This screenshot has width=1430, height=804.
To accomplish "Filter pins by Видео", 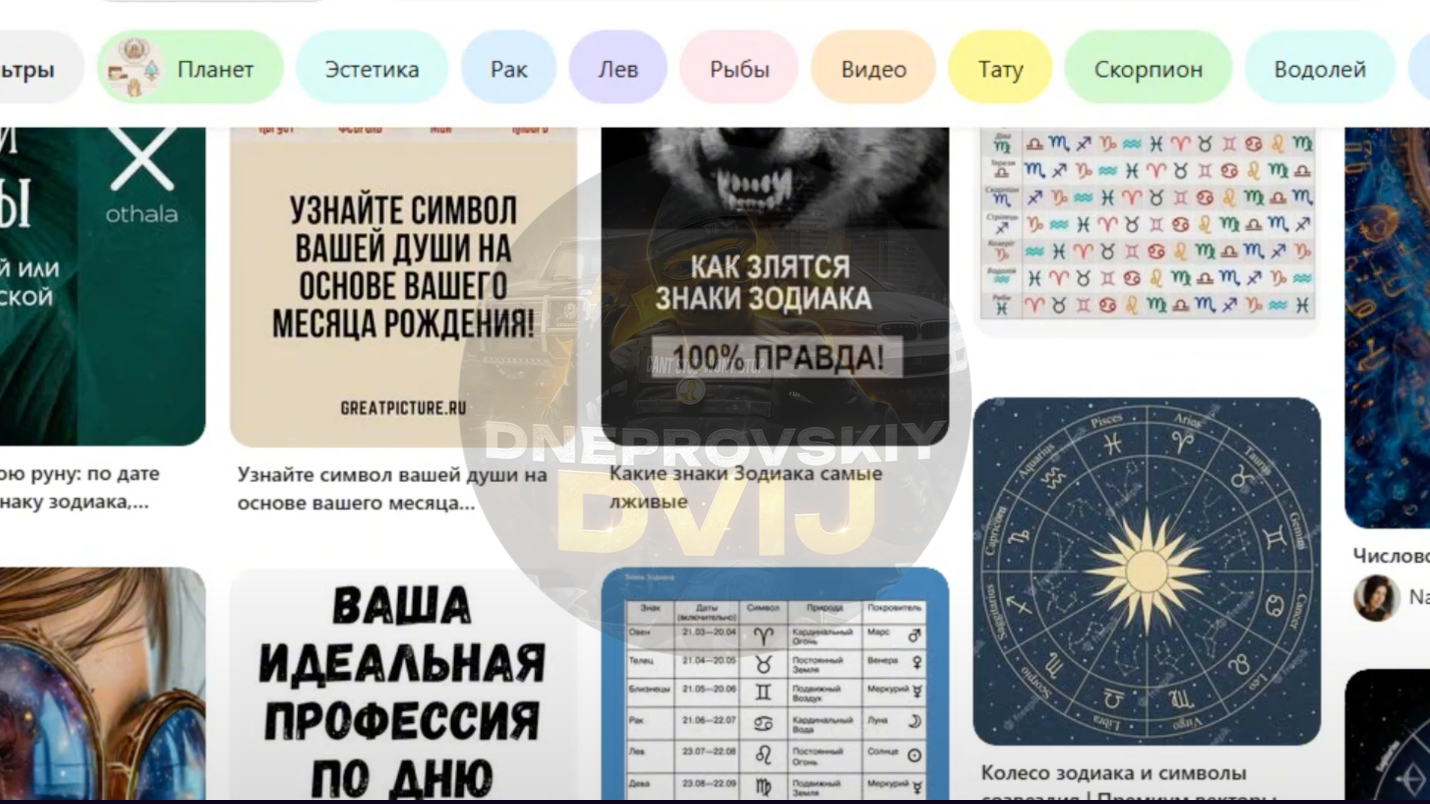I will click(873, 68).
